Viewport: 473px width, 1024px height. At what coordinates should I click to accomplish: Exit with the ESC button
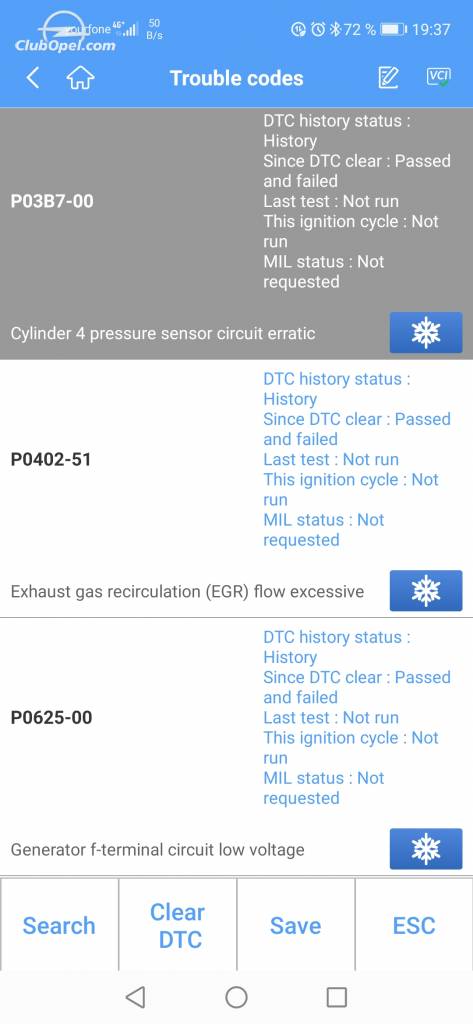(414, 925)
